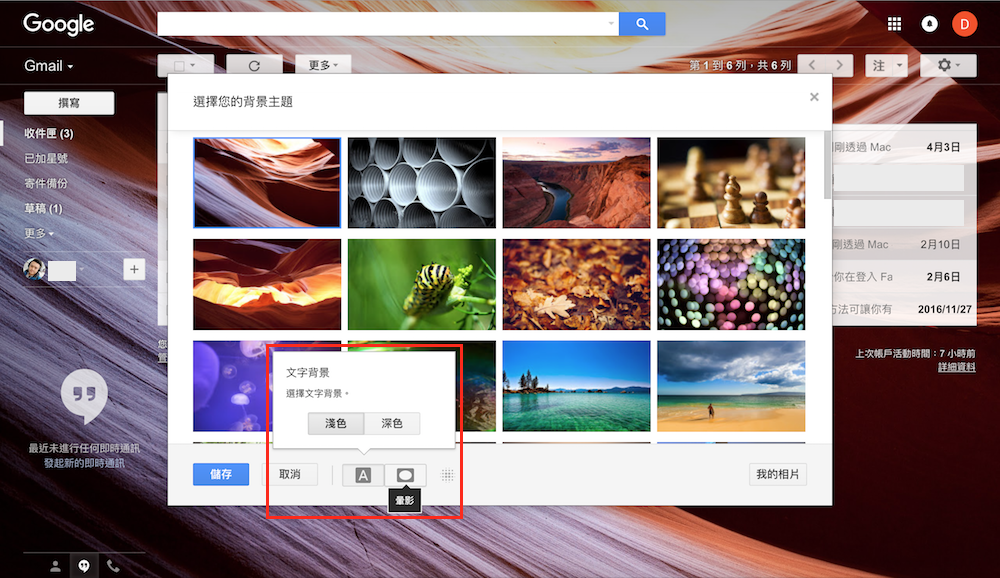The width and height of the screenshot is (1000, 578).
Task: Click the plus button beside the contact
Action: click(x=134, y=269)
